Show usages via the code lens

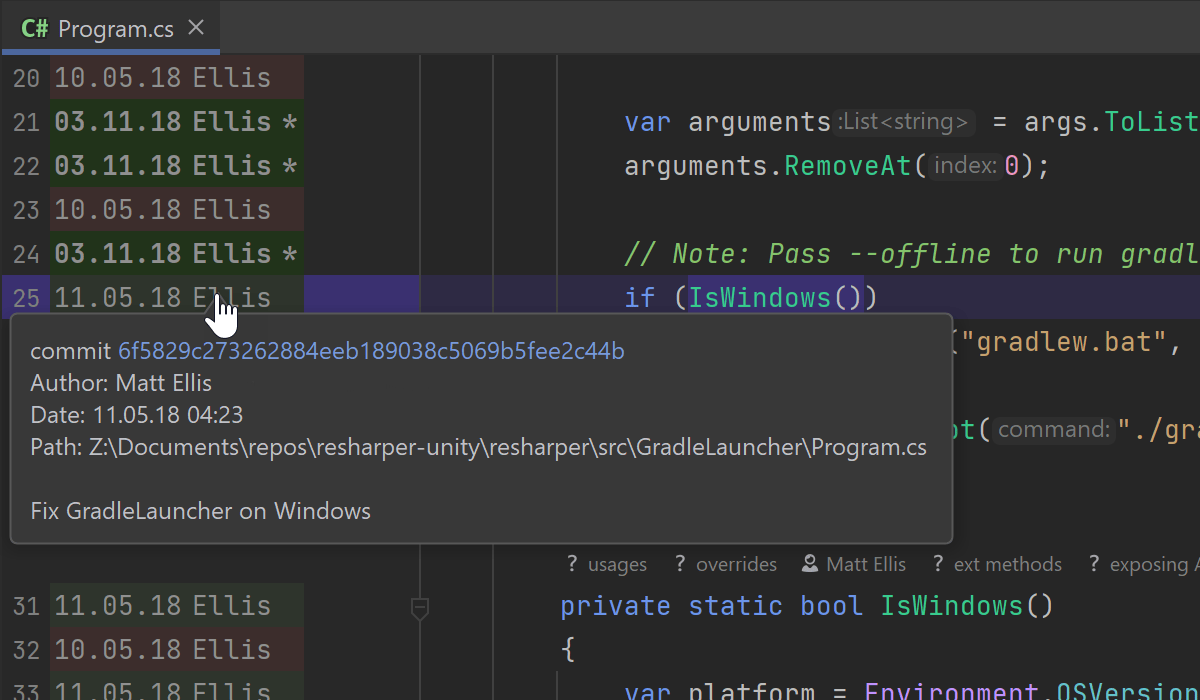click(x=606, y=564)
